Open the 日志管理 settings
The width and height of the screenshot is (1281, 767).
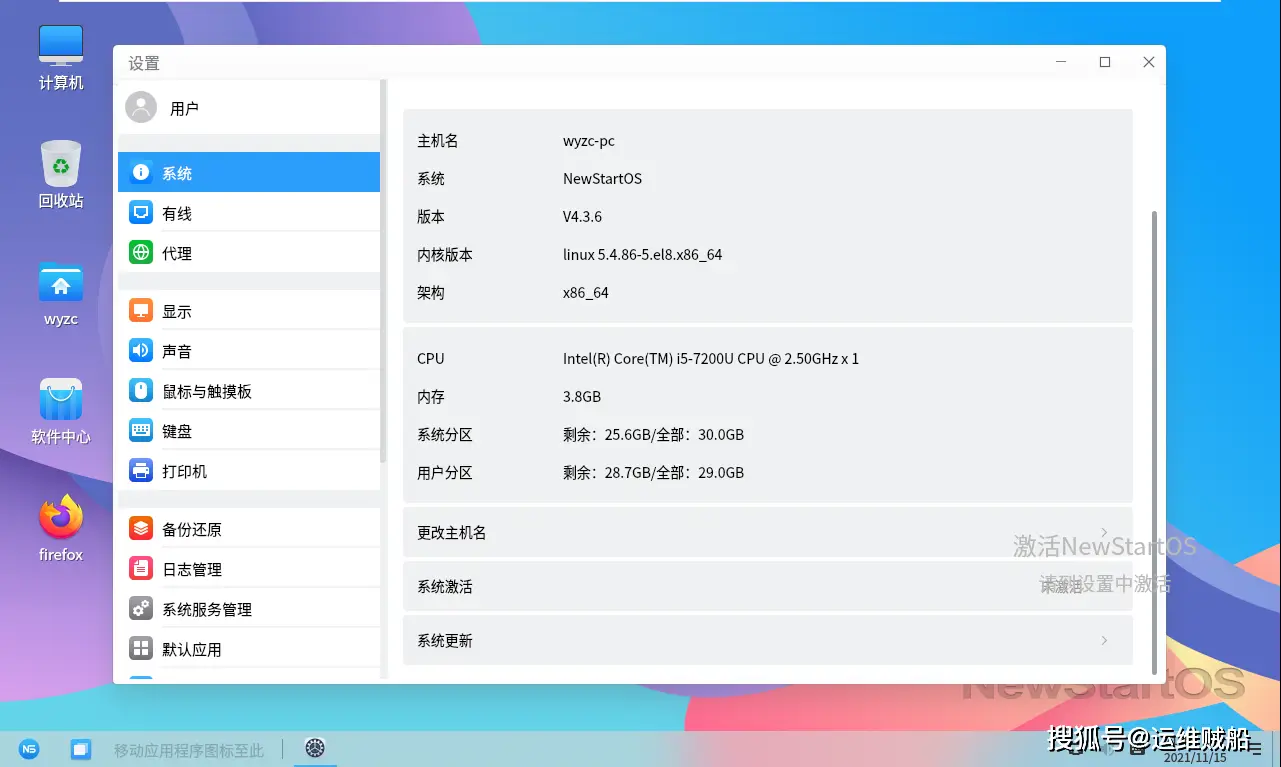click(249, 569)
